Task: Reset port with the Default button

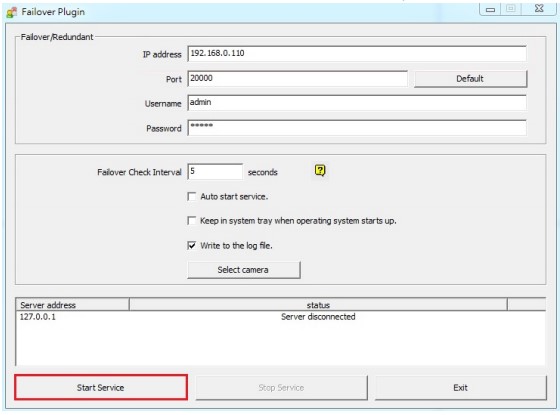Action: pyautogui.click(x=470, y=79)
